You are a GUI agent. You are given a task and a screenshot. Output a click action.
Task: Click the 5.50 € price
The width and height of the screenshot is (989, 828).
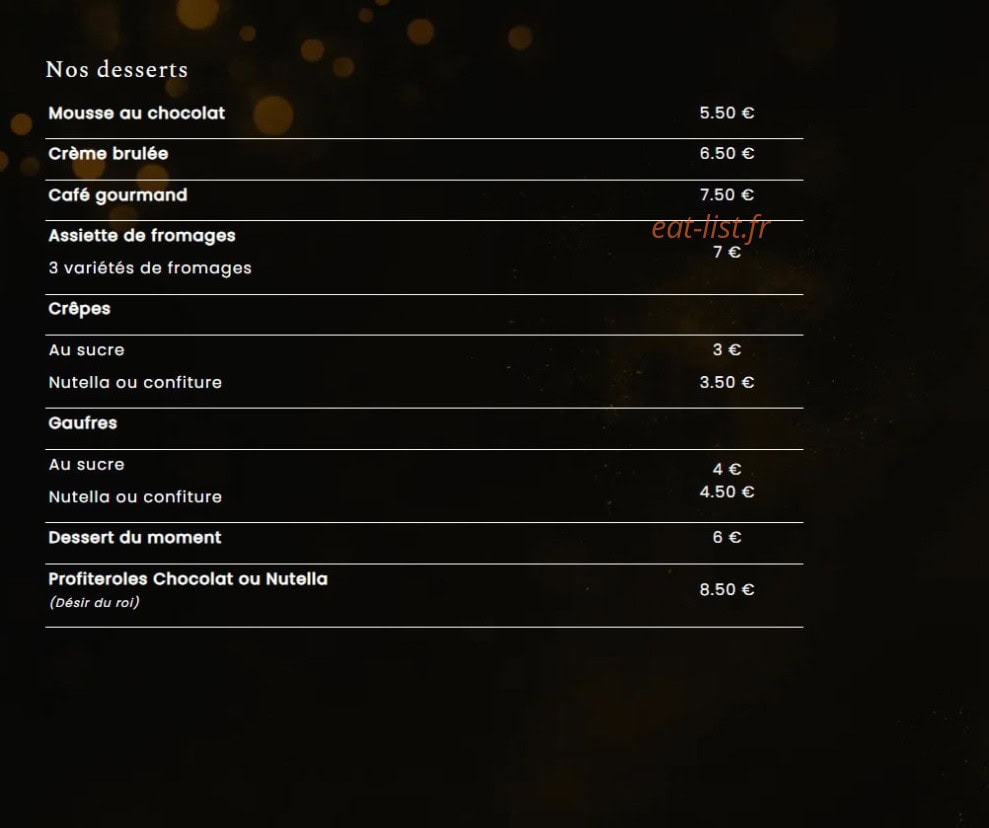(727, 113)
